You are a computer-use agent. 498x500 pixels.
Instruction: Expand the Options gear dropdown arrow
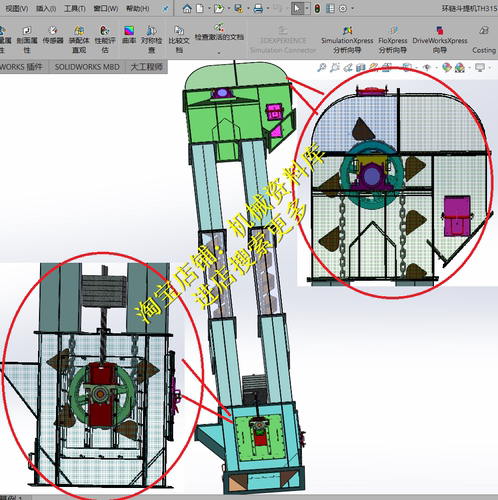point(352,8)
